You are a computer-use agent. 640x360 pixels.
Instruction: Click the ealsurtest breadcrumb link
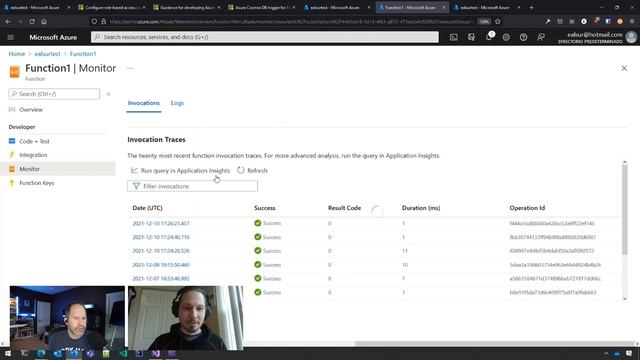[x=47, y=54]
